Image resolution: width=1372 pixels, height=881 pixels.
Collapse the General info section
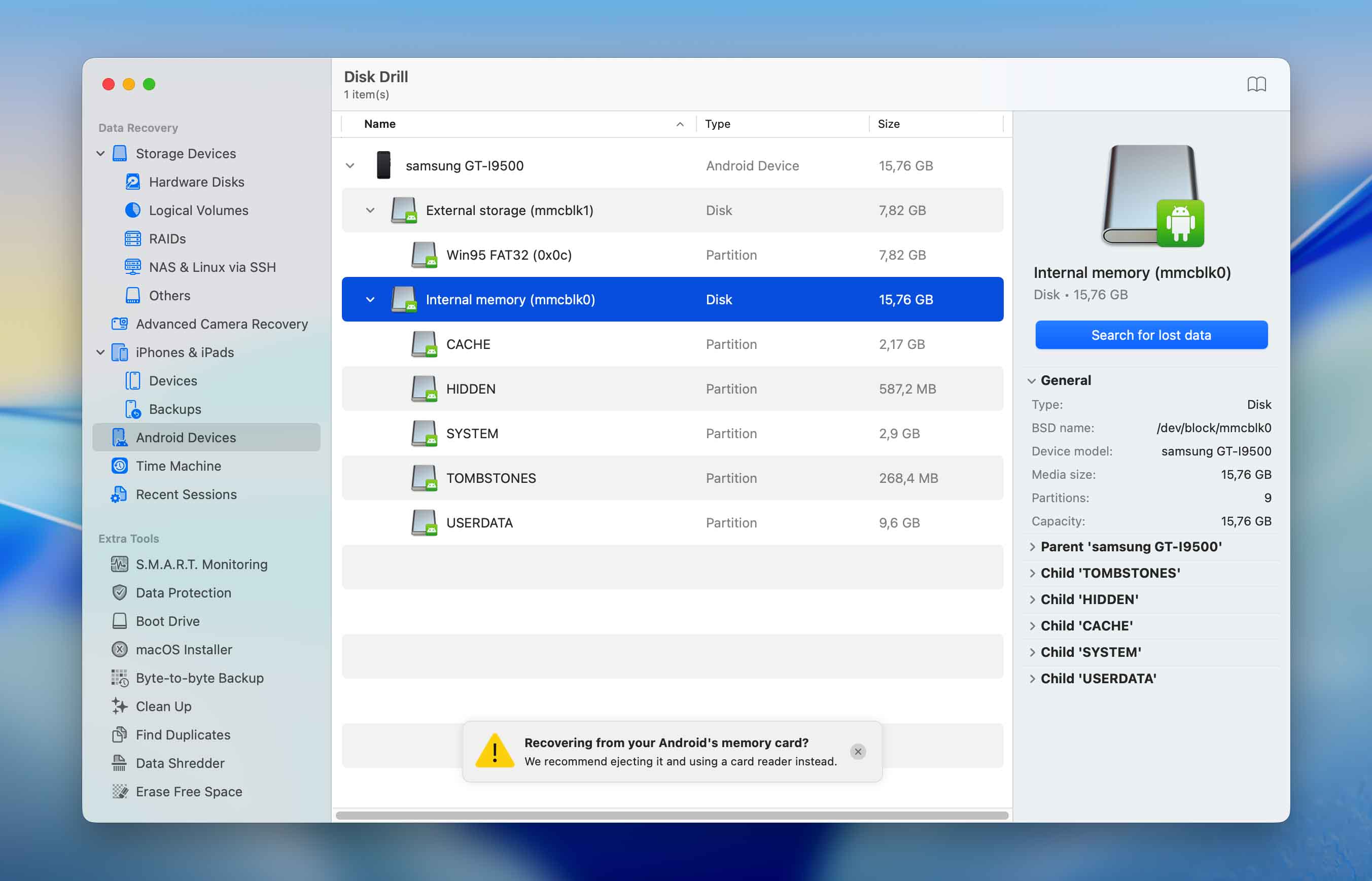pos(1032,380)
